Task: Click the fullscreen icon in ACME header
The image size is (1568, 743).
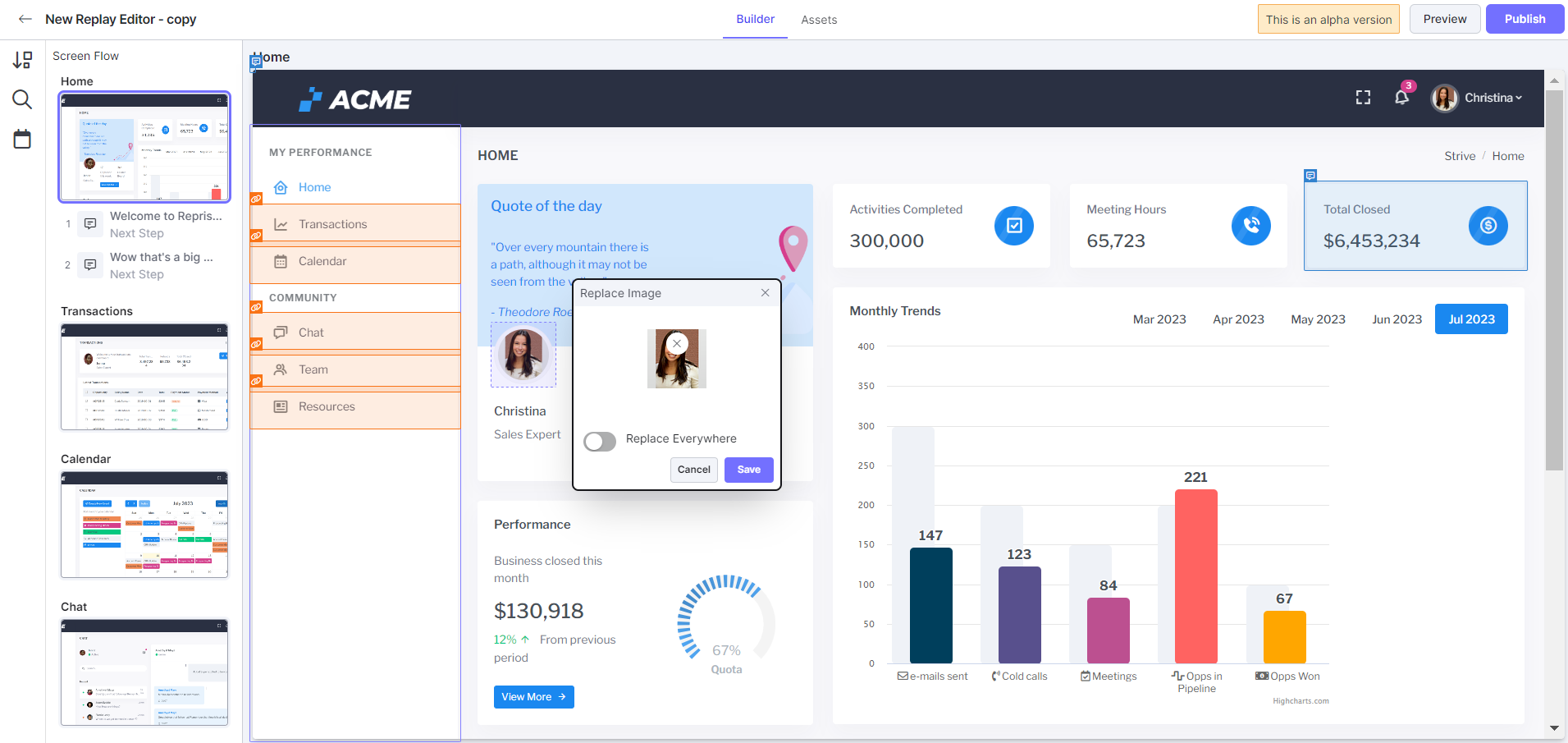Action: 1363,98
